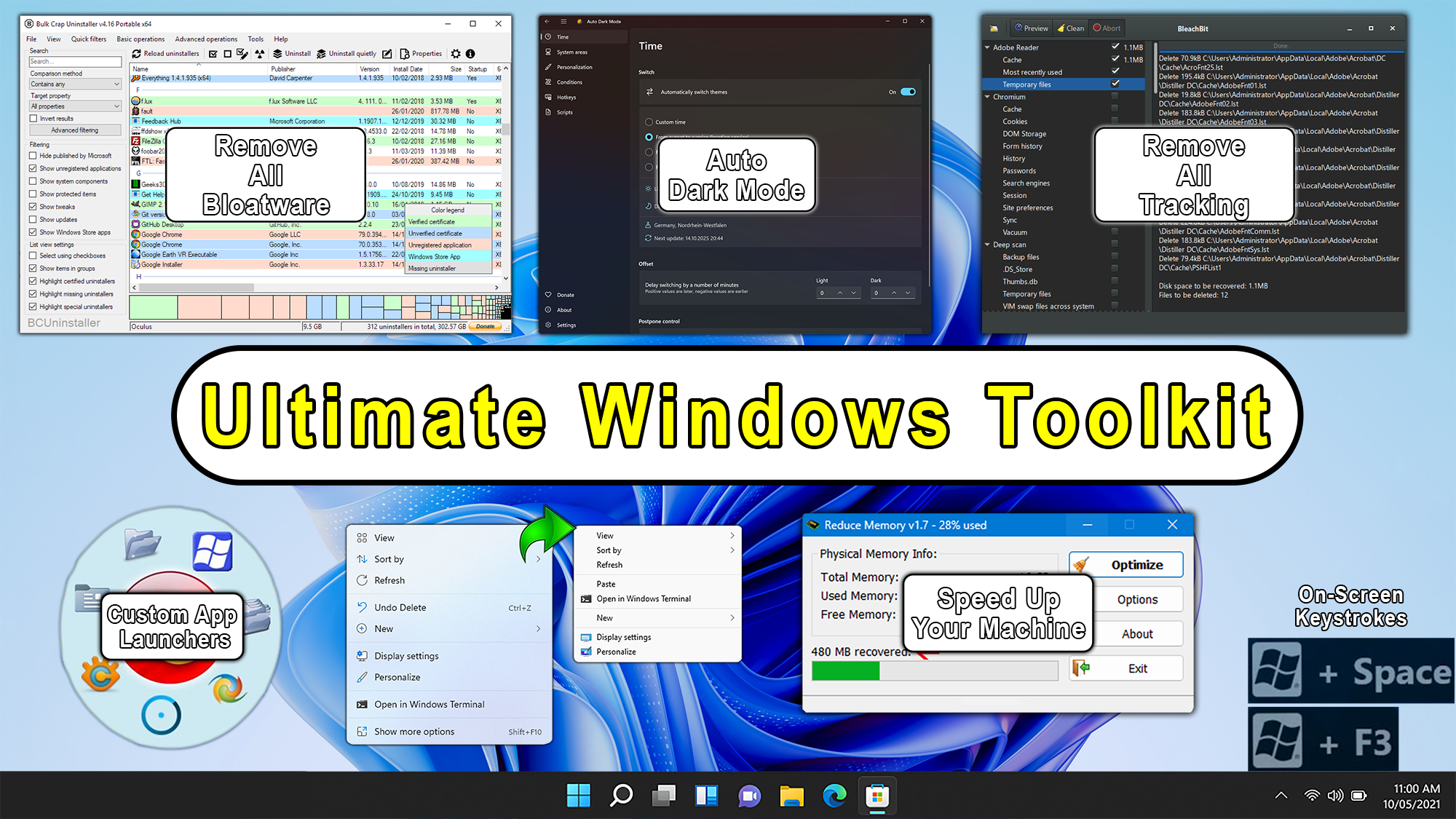Image resolution: width=1456 pixels, height=819 pixels.
Task: Expand New submenu below Undo Delete
Action: (538, 629)
